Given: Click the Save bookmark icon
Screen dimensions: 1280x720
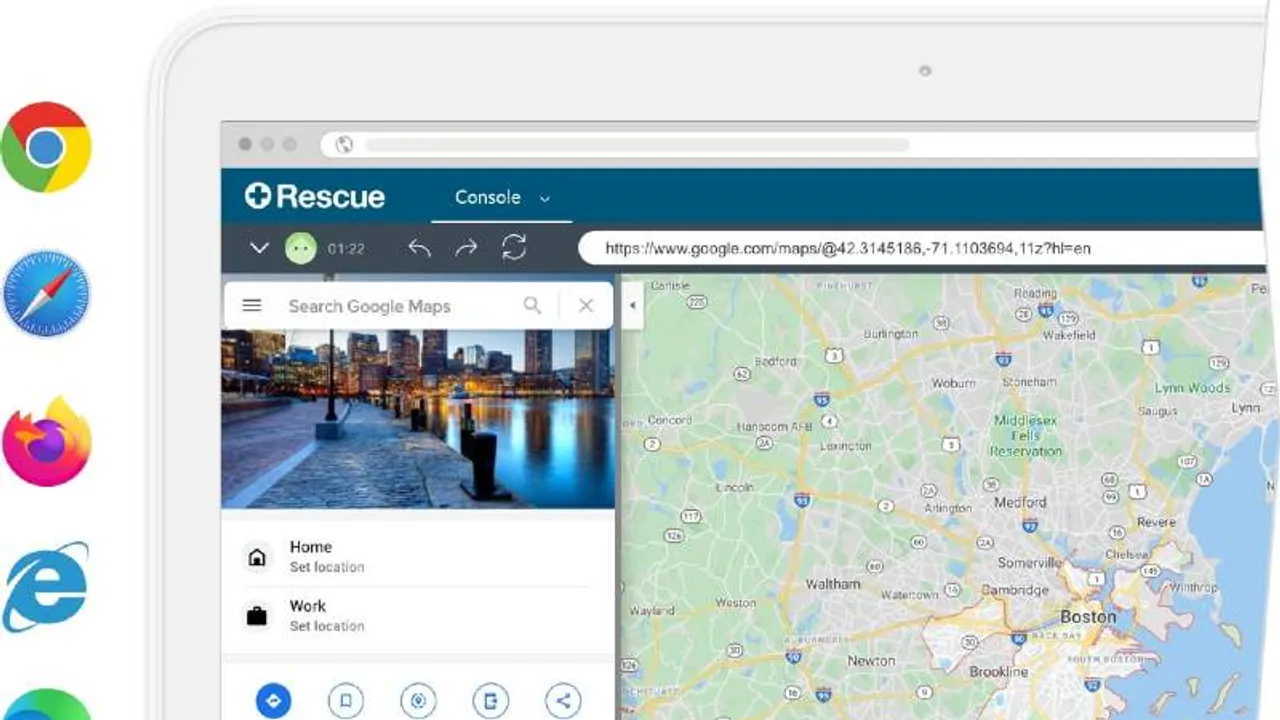Looking at the screenshot, I should click(345, 700).
